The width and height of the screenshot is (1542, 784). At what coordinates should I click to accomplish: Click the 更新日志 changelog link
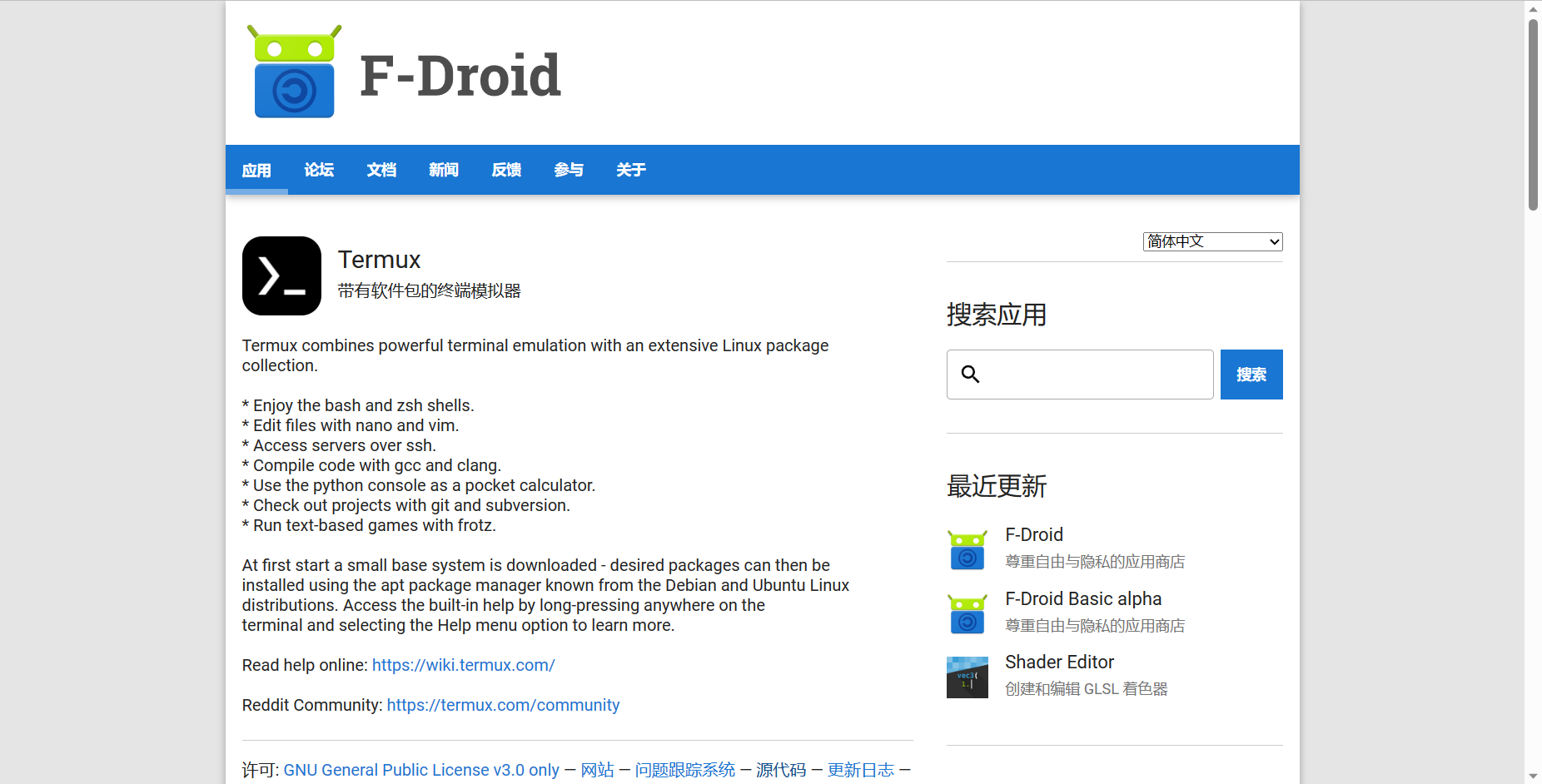coord(860,770)
